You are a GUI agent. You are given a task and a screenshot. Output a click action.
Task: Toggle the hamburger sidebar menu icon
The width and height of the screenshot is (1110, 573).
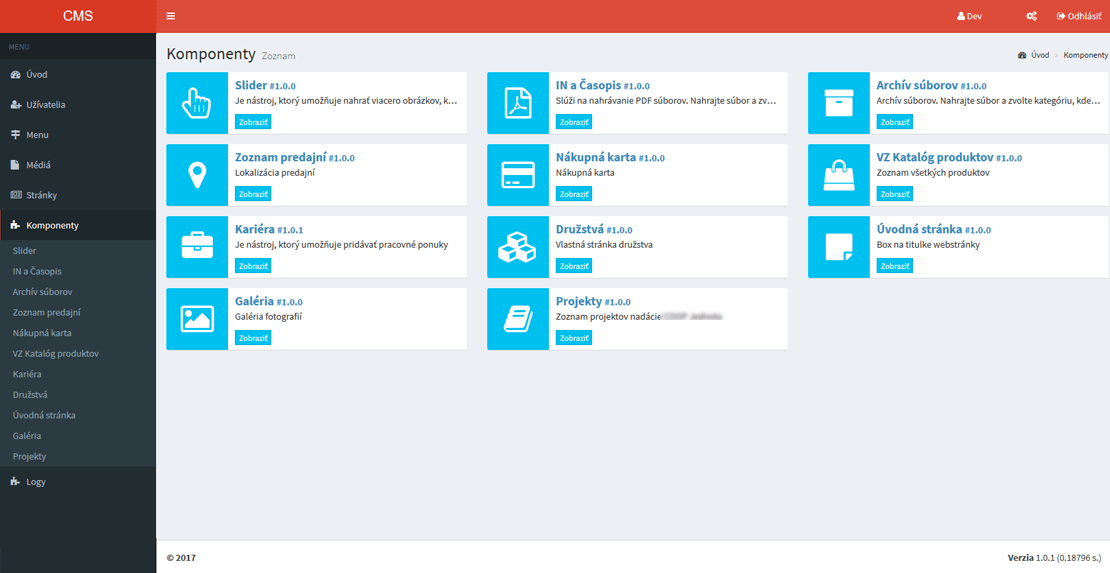point(171,16)
